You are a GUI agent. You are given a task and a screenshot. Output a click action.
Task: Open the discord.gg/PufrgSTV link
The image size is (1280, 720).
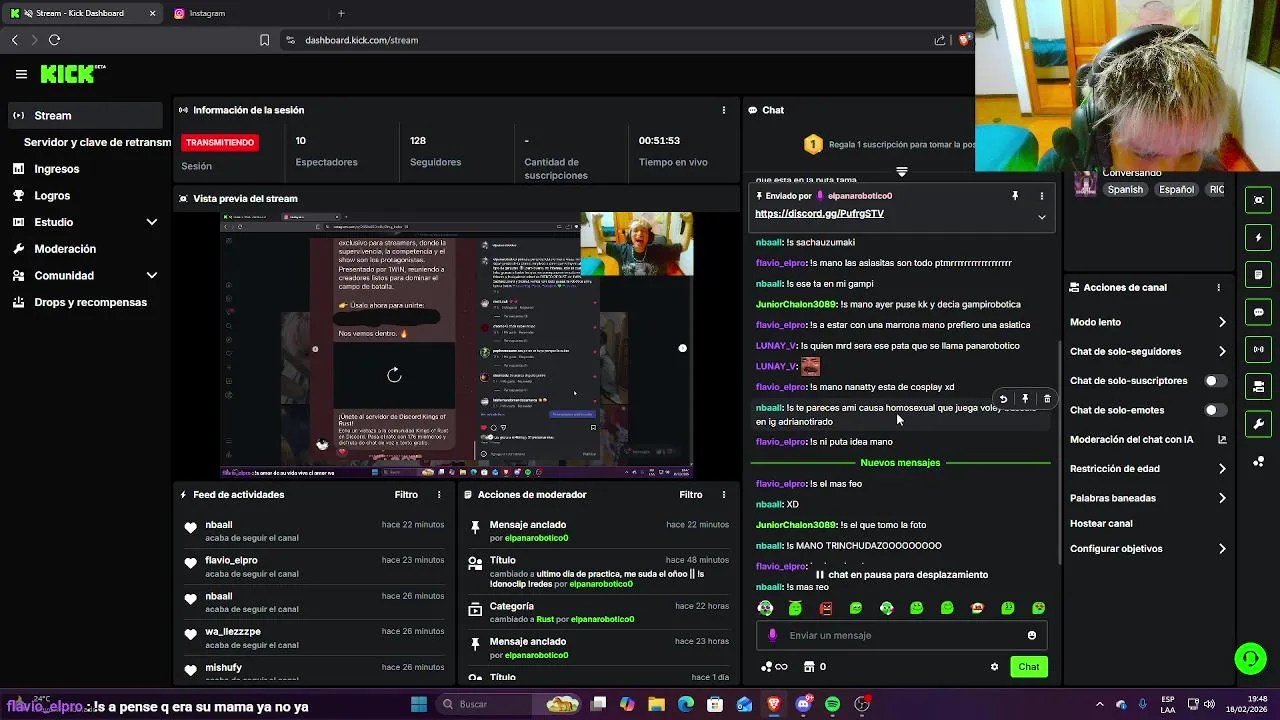(819, 214)
